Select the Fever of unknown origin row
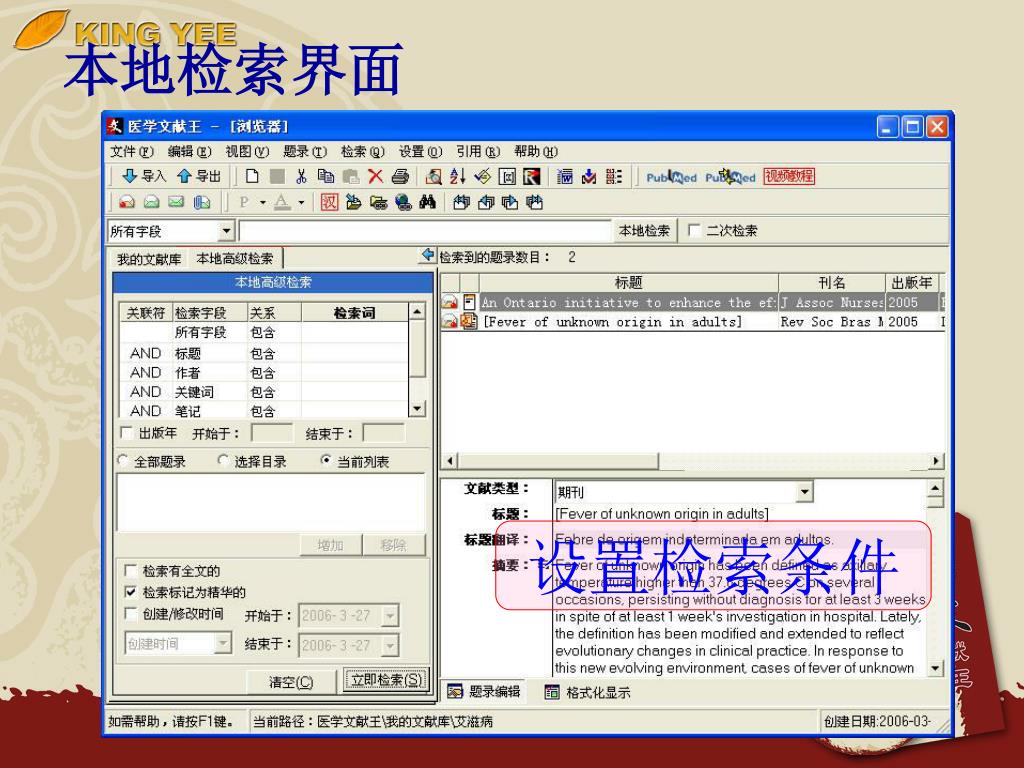Screen dimensions: 1024x768 coord(692,321)
